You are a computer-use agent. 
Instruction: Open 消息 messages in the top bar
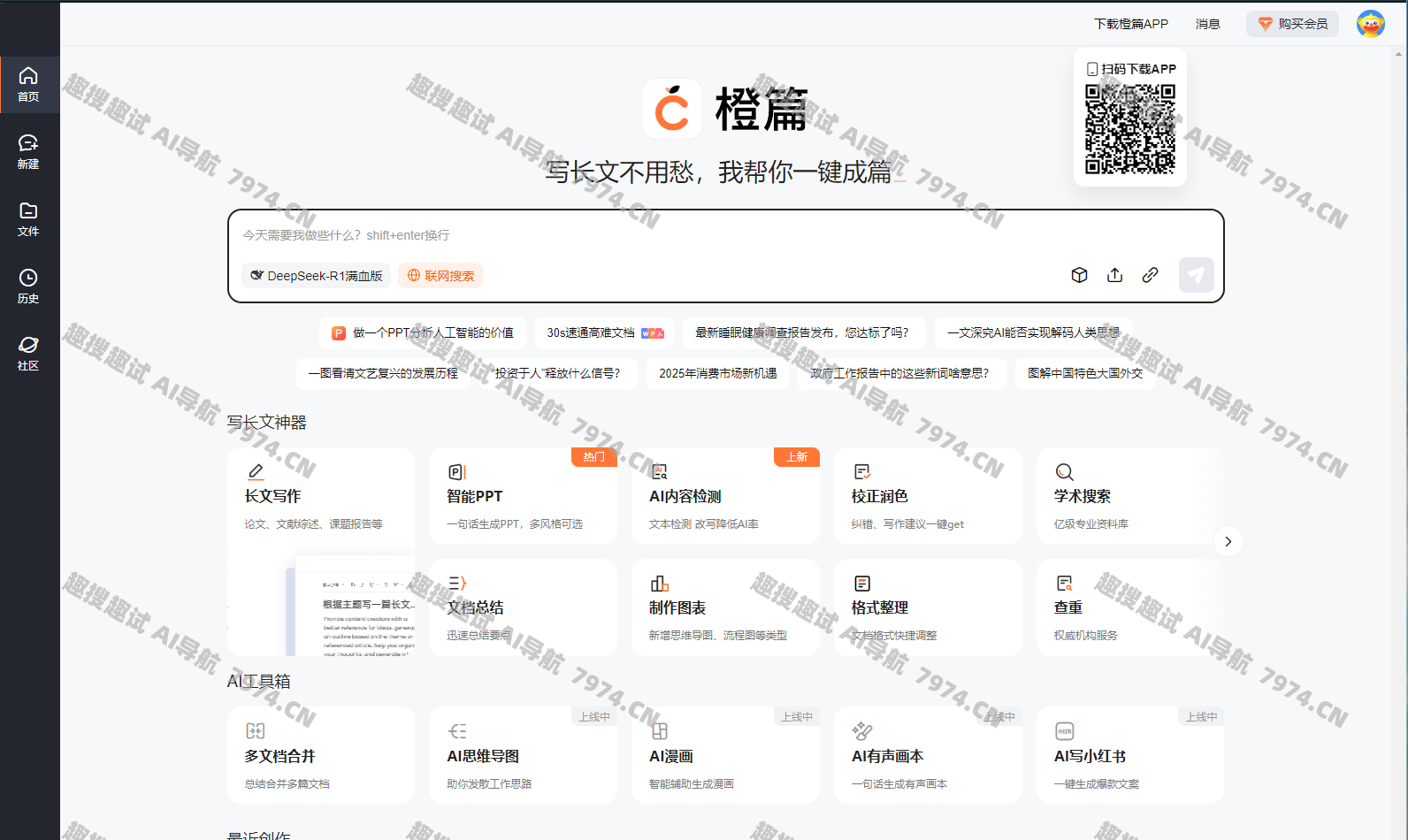coord(1207,24)
